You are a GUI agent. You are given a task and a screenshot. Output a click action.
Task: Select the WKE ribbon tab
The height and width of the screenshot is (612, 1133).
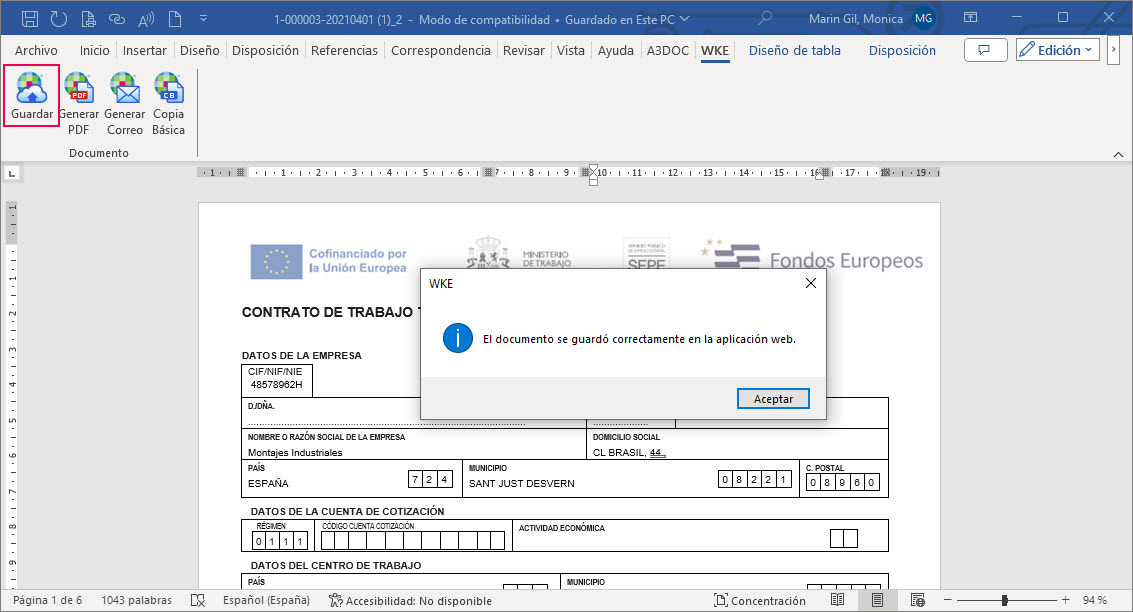coord(715,51)
